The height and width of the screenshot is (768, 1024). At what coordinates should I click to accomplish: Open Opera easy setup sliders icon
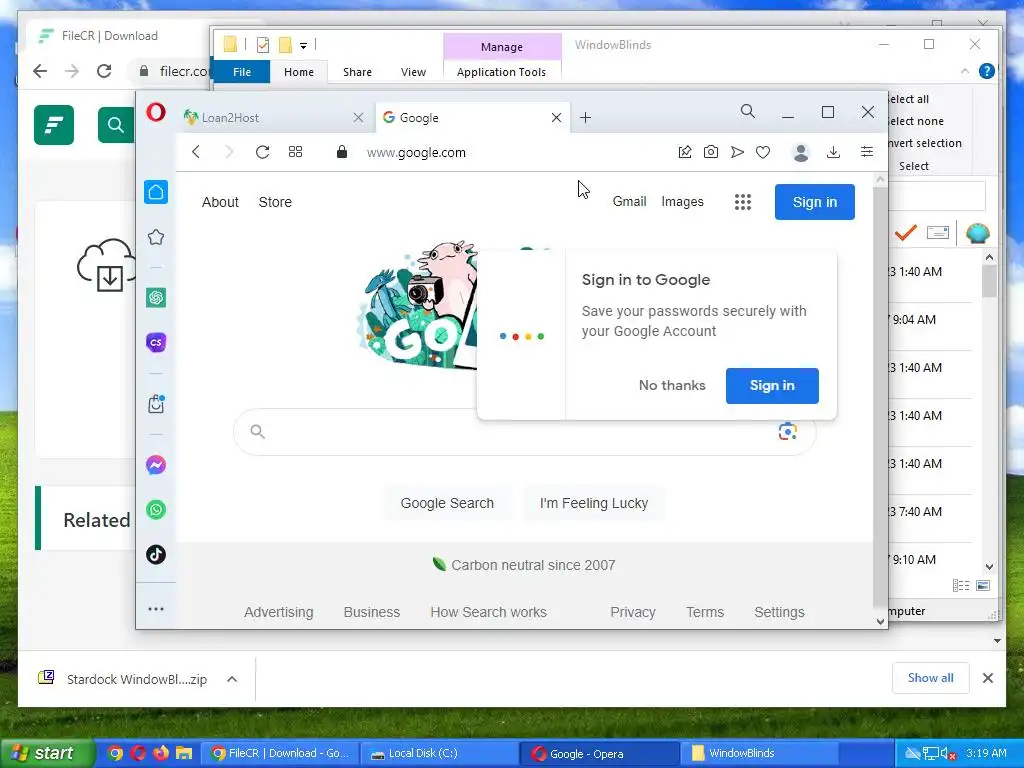[x=867, y=152]
